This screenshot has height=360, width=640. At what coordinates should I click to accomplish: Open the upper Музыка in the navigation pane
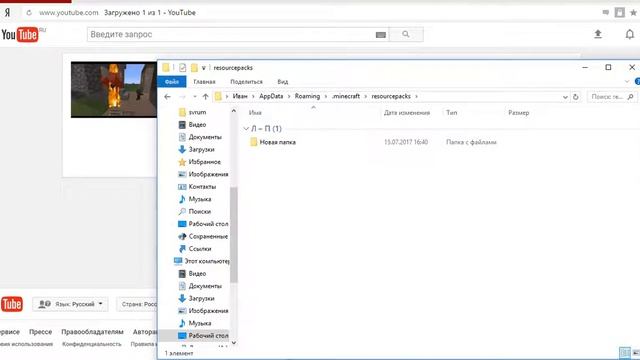click(x=195, y=199)
